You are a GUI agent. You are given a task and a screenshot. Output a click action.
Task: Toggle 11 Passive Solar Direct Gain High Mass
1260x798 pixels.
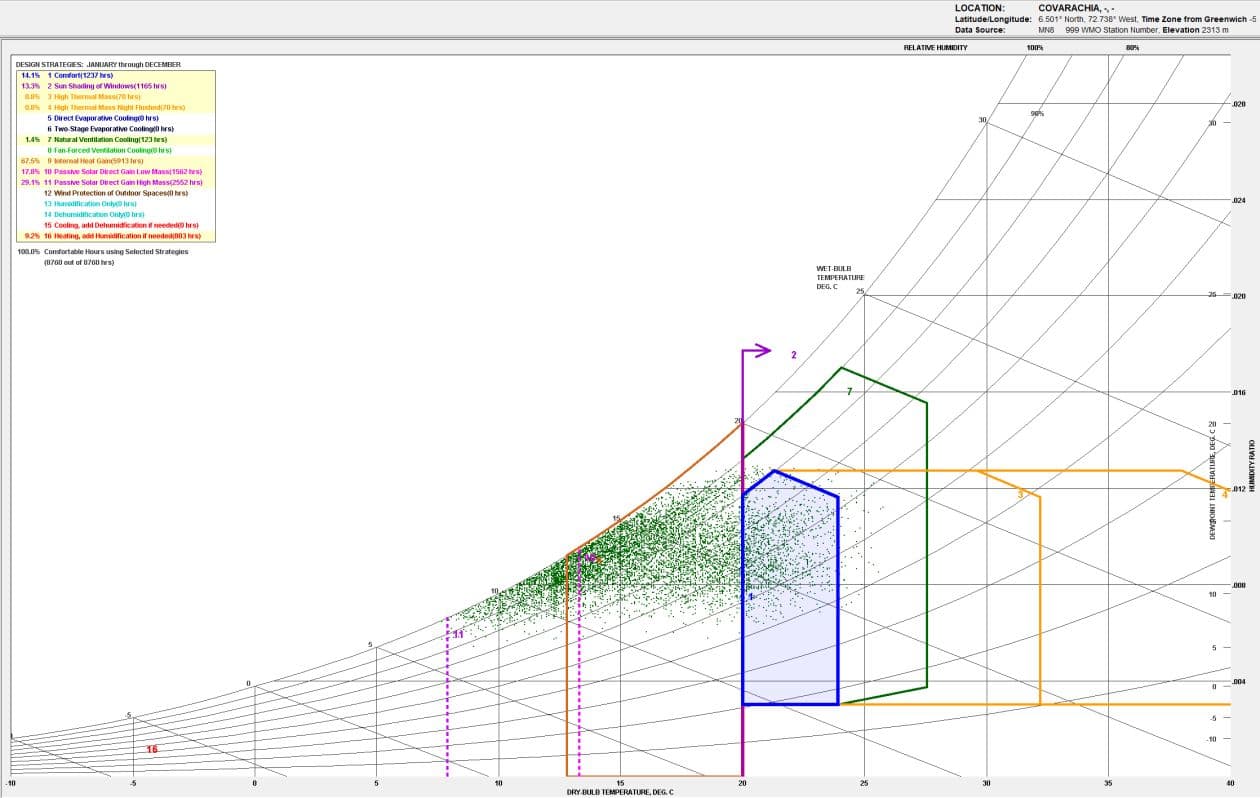[x=123, y=183]
